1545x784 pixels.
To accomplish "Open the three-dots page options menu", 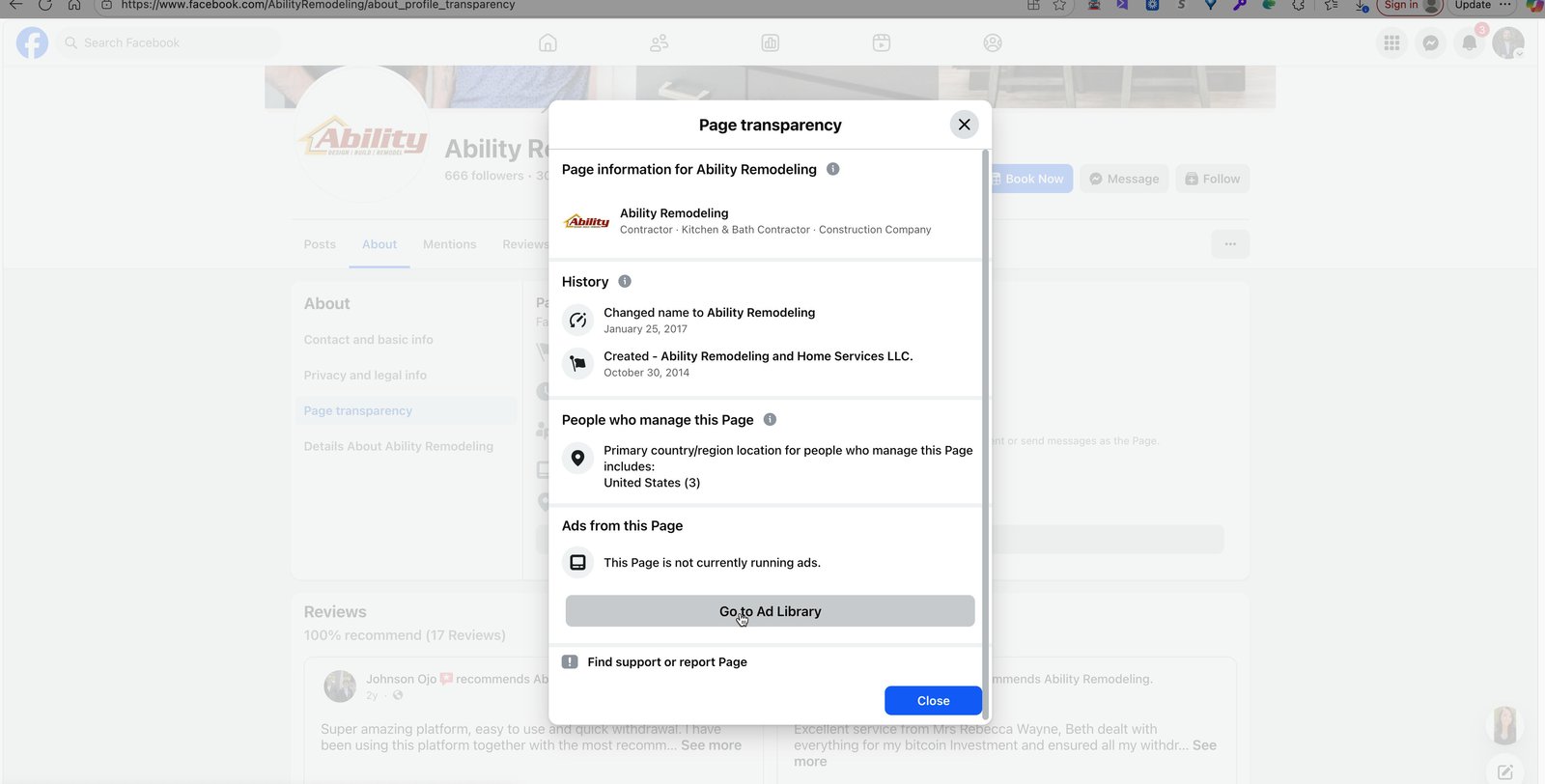I will 1230,244.
